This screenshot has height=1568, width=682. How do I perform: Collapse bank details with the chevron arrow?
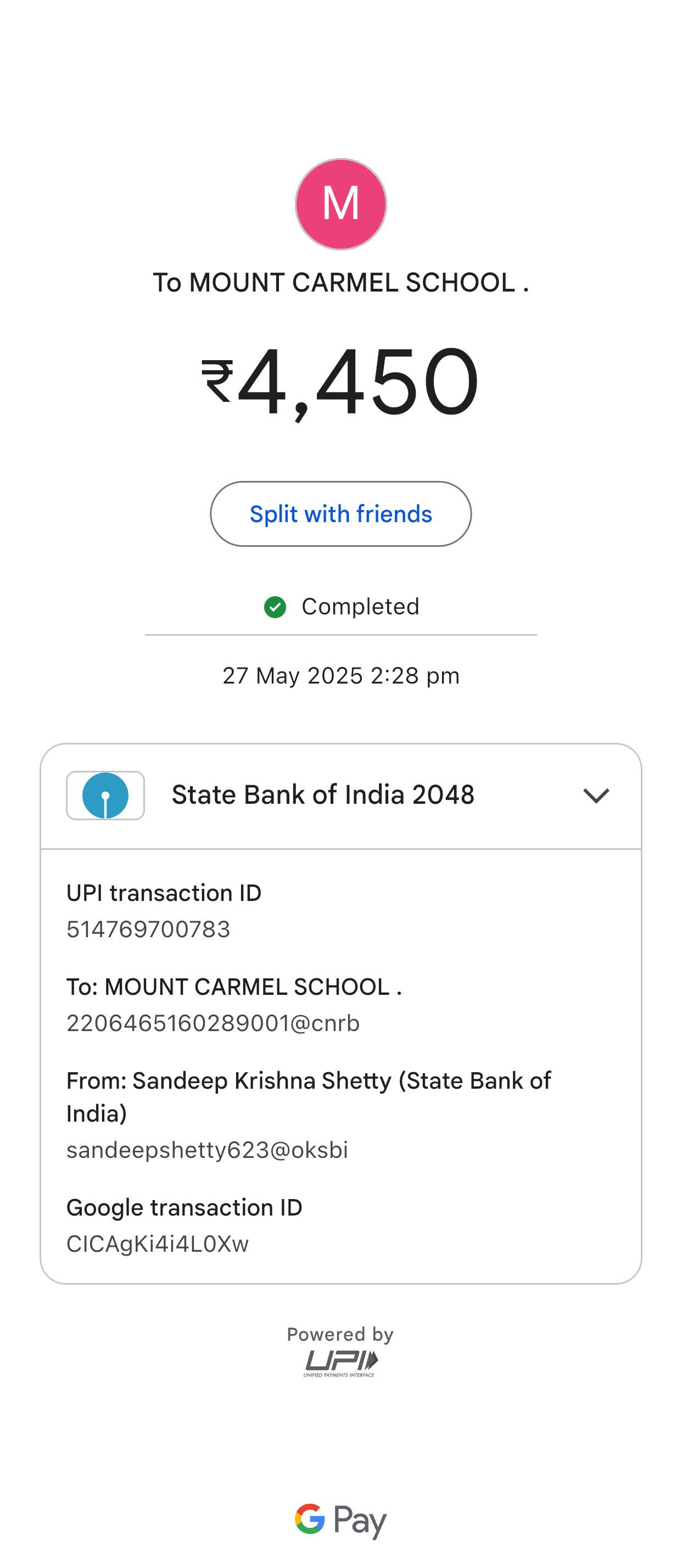pos(596,795)
